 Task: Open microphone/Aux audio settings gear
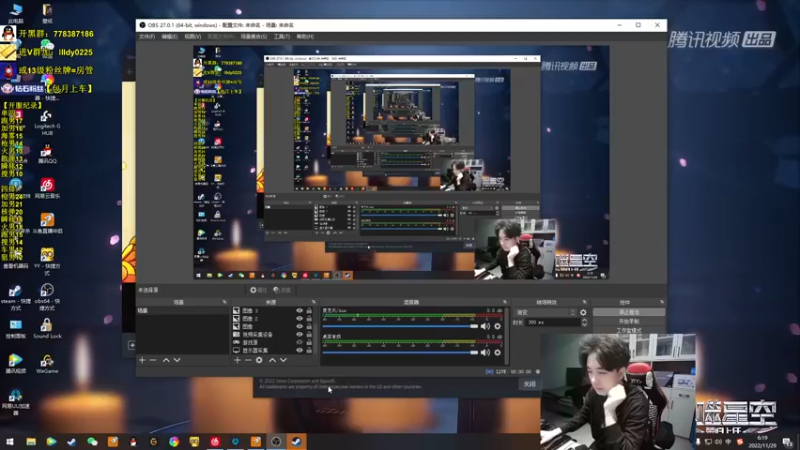coord(497,326)
